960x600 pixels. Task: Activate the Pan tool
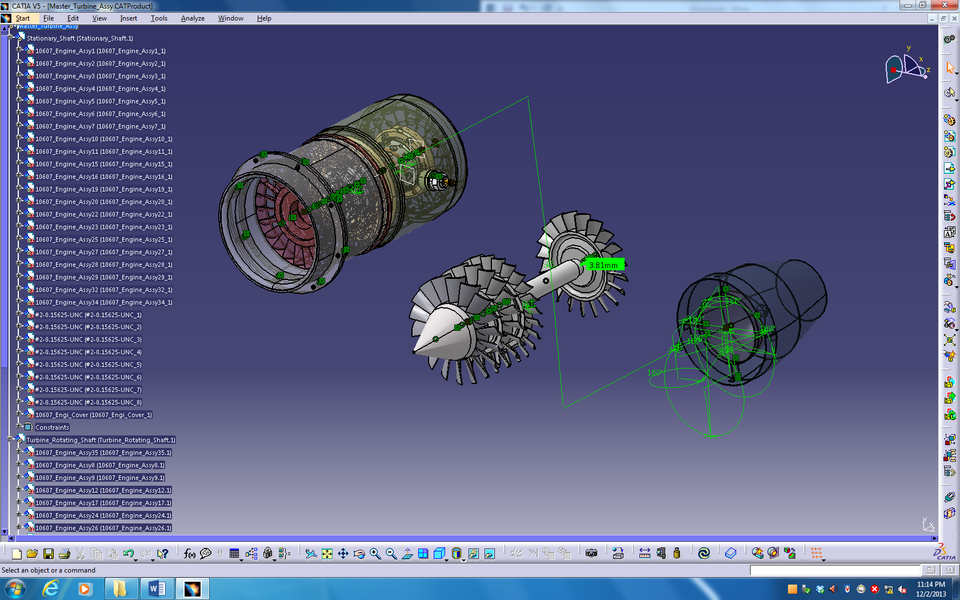click(343, 551)
